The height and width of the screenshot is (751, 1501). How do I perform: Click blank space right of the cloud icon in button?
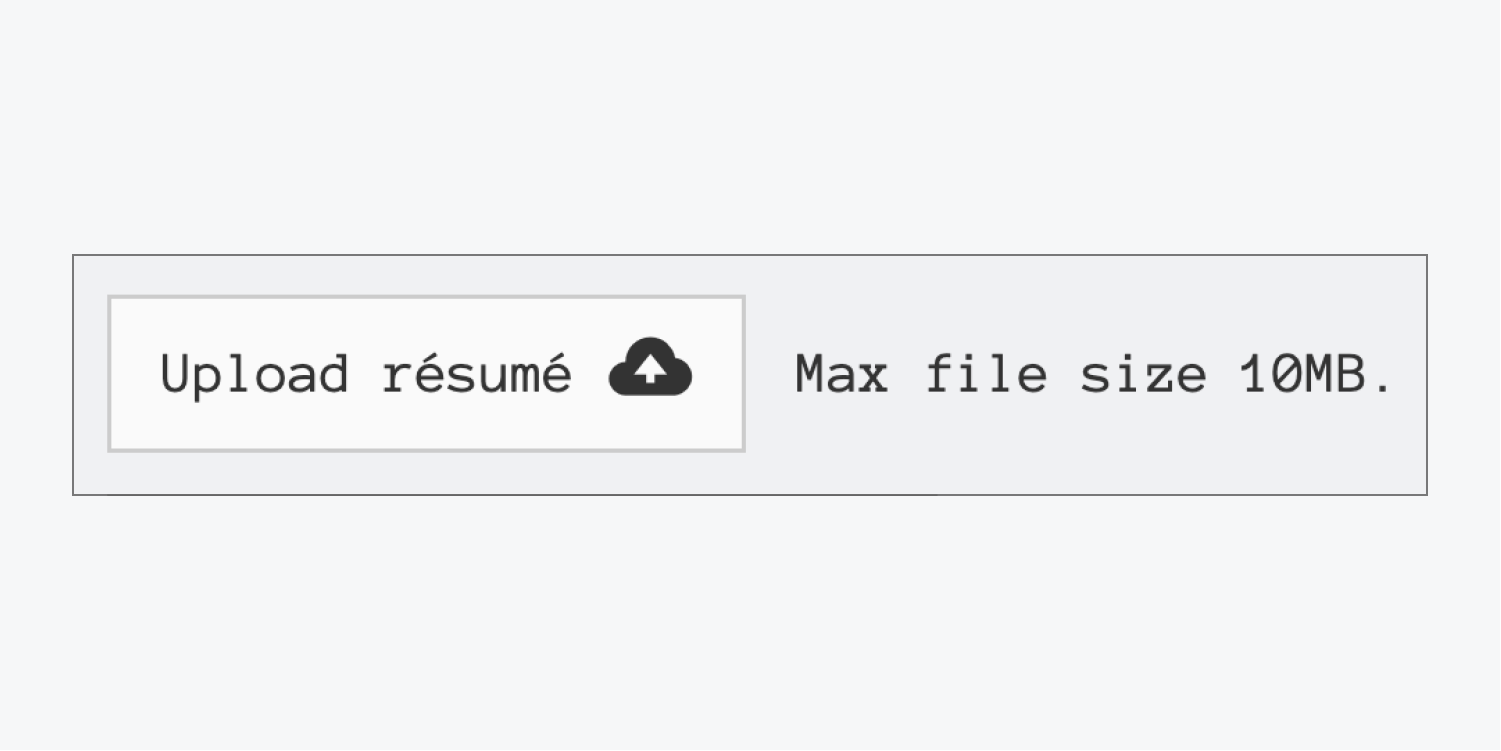[718, 374]
